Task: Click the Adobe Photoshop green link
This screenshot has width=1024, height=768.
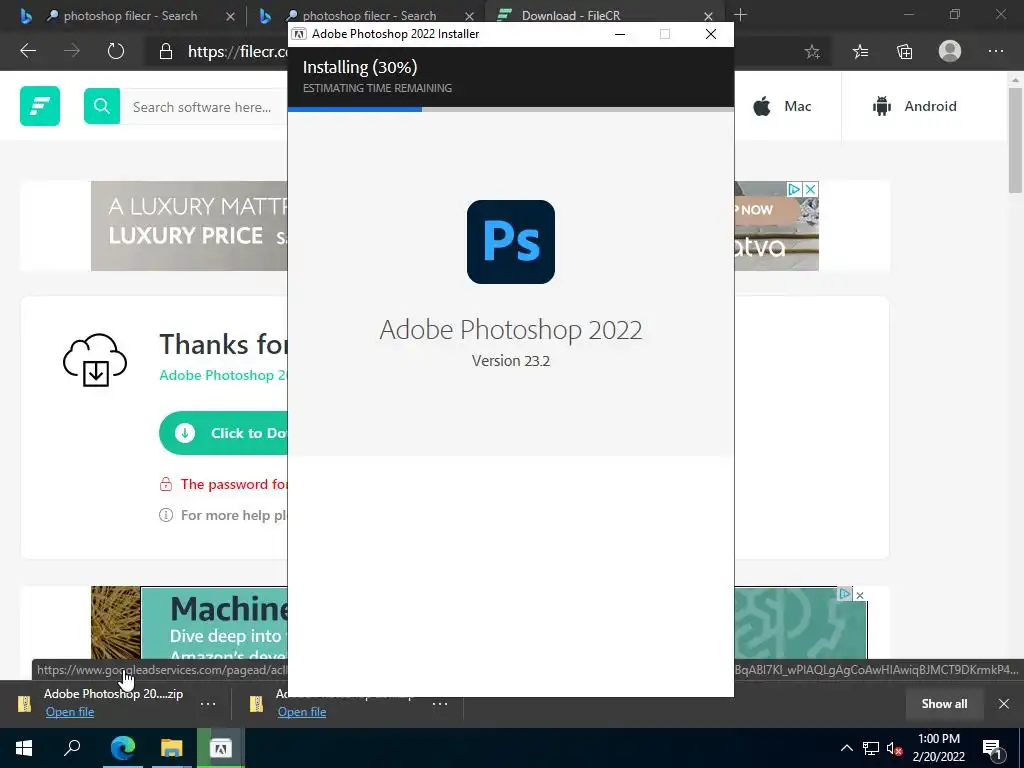Action: [x=223, y=375]
